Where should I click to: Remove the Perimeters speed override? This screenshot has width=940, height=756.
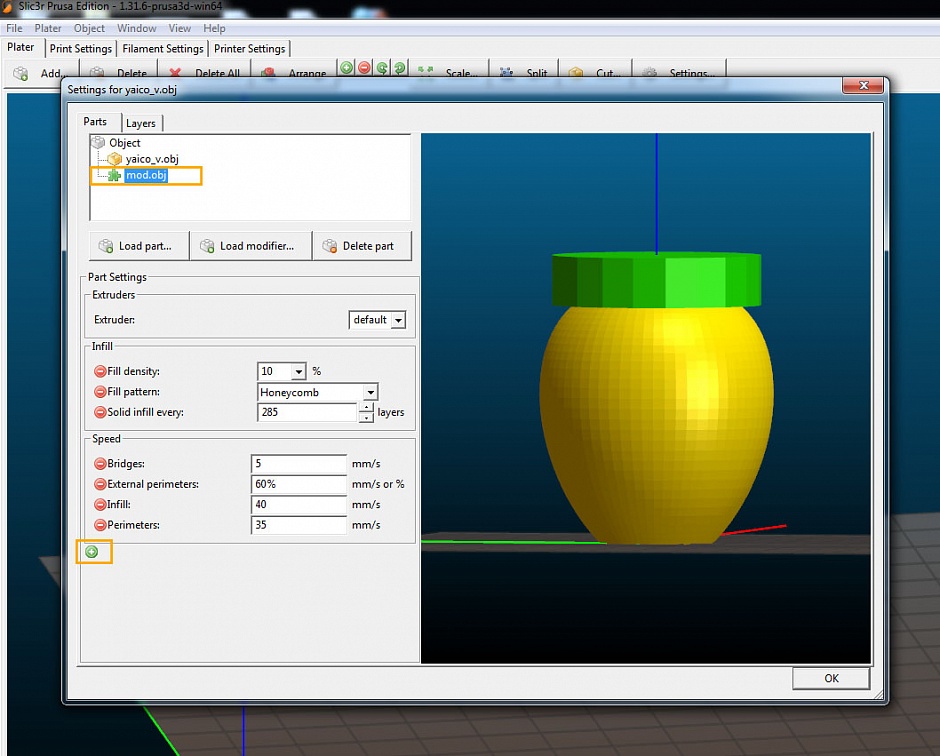(99, 525)
